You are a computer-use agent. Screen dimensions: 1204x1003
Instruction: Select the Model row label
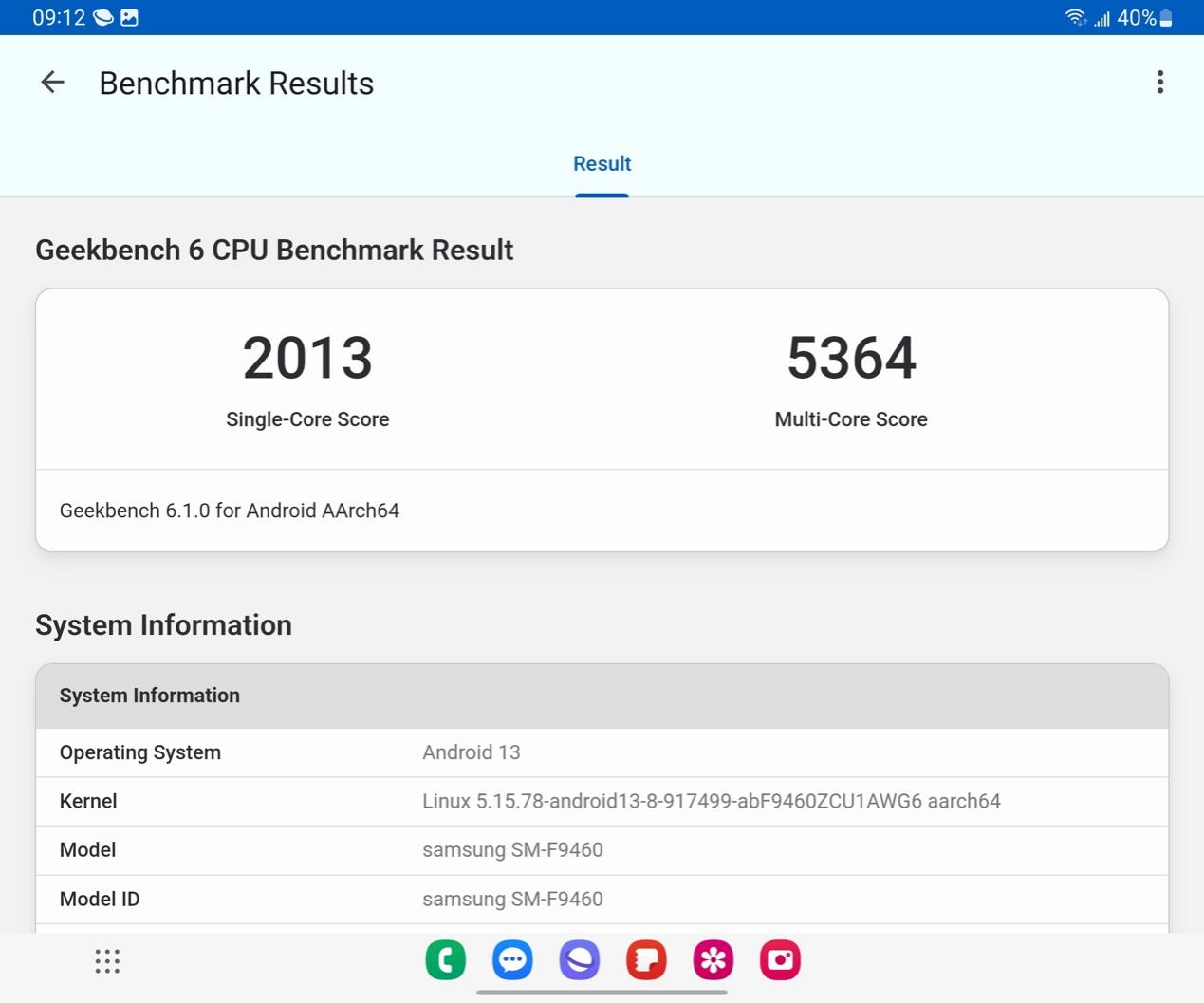point(87,849)
